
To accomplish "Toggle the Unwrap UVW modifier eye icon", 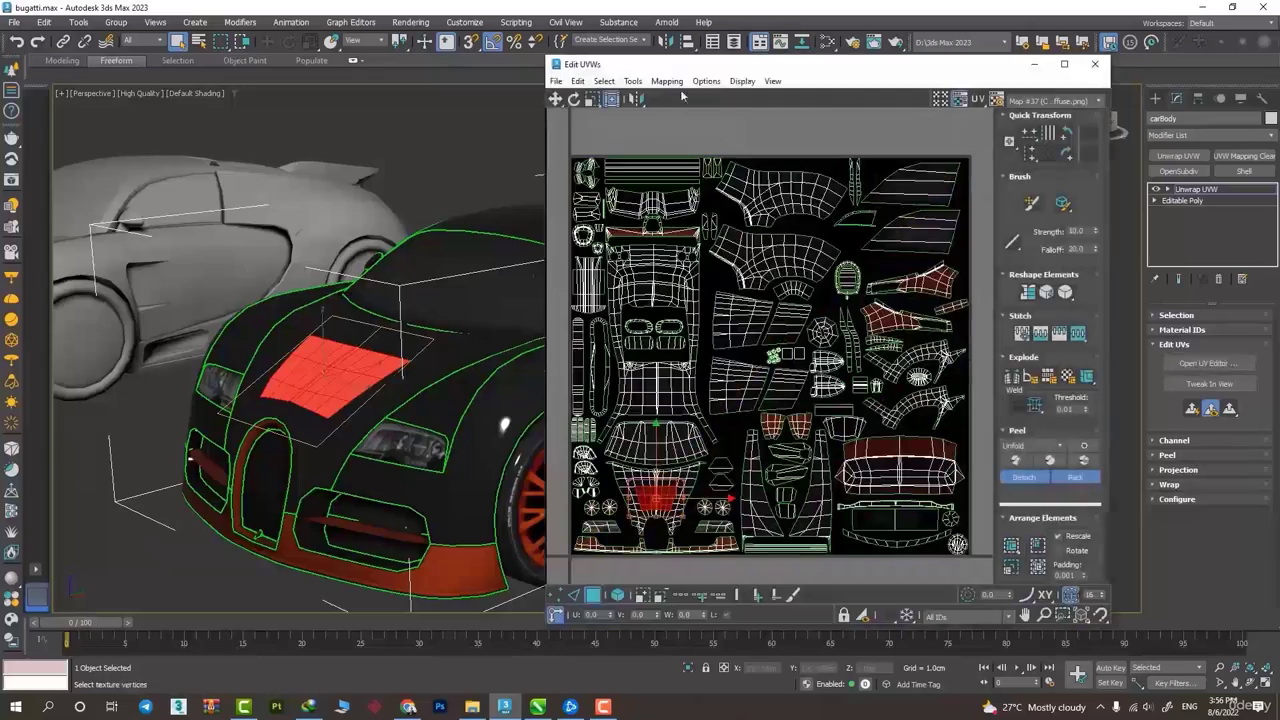I will (1156, 189).
